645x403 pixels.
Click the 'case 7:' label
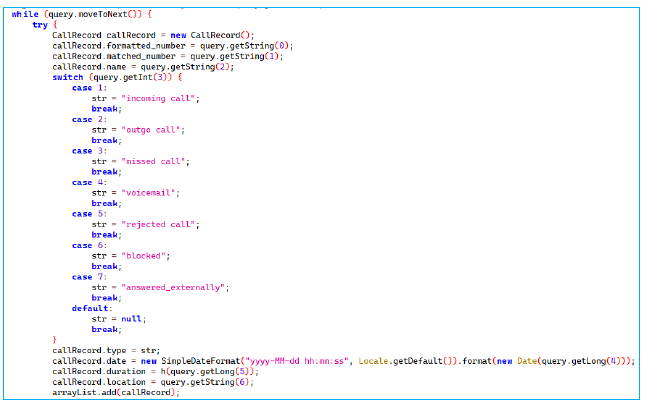[x=89, y=277]
